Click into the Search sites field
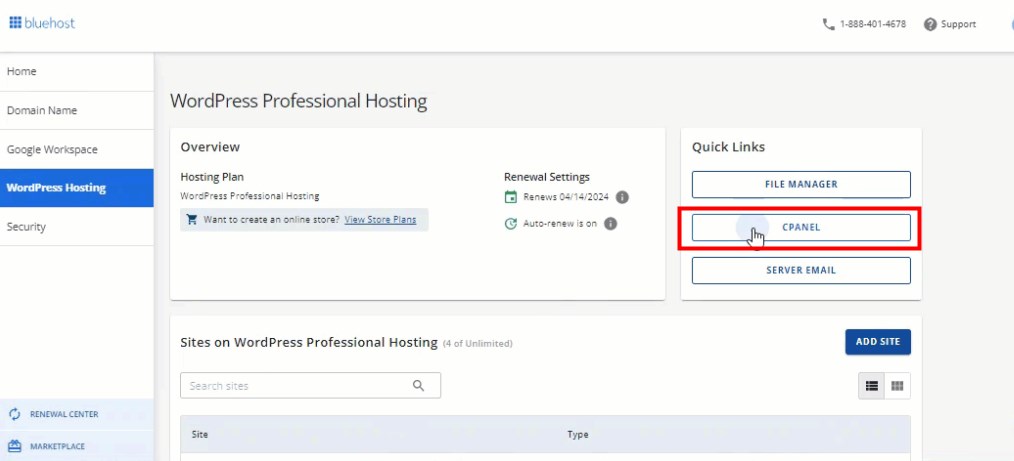The width and height of the screenshot is (1014, 461). click(295, 386)
